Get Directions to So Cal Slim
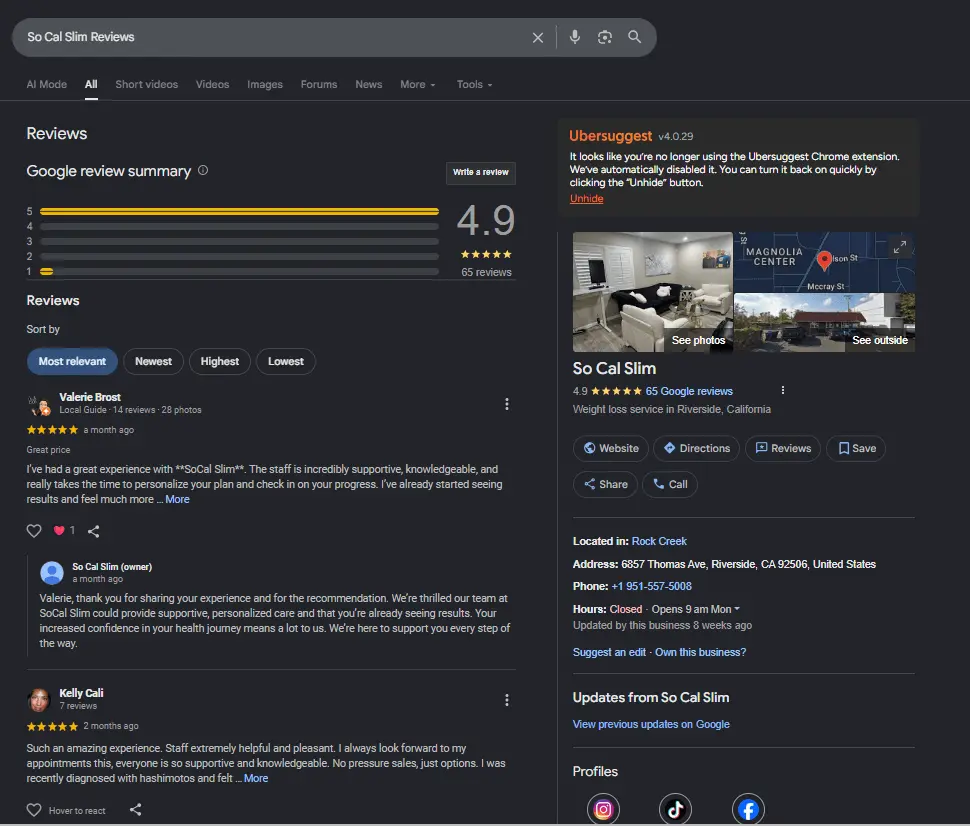The height and width of the screenshot is (826, 970). tap(697, 449)
